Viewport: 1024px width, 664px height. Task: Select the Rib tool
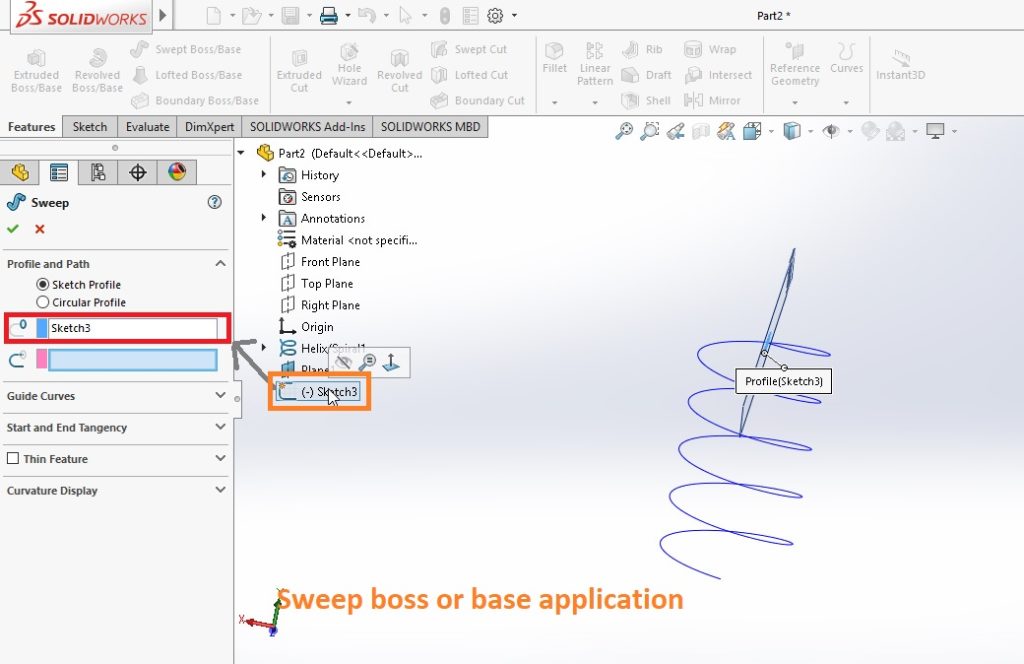(642, 49)
